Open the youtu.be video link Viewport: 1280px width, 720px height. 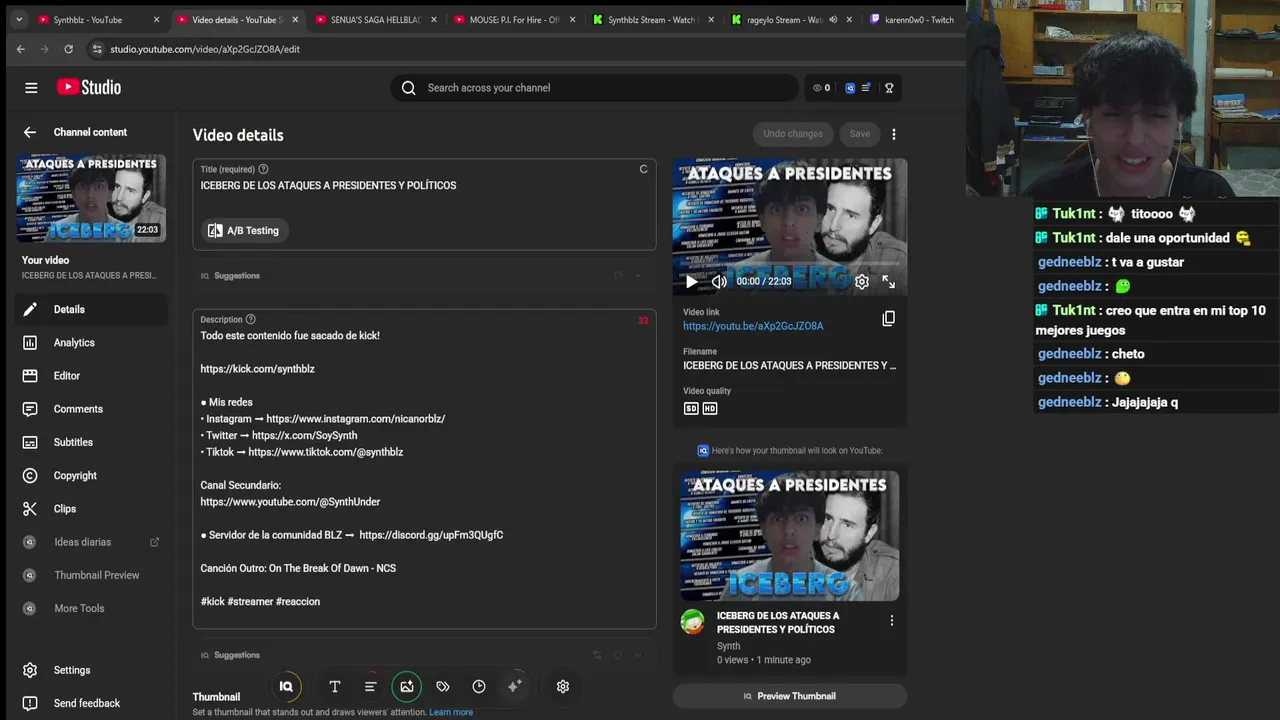point(753,326)
